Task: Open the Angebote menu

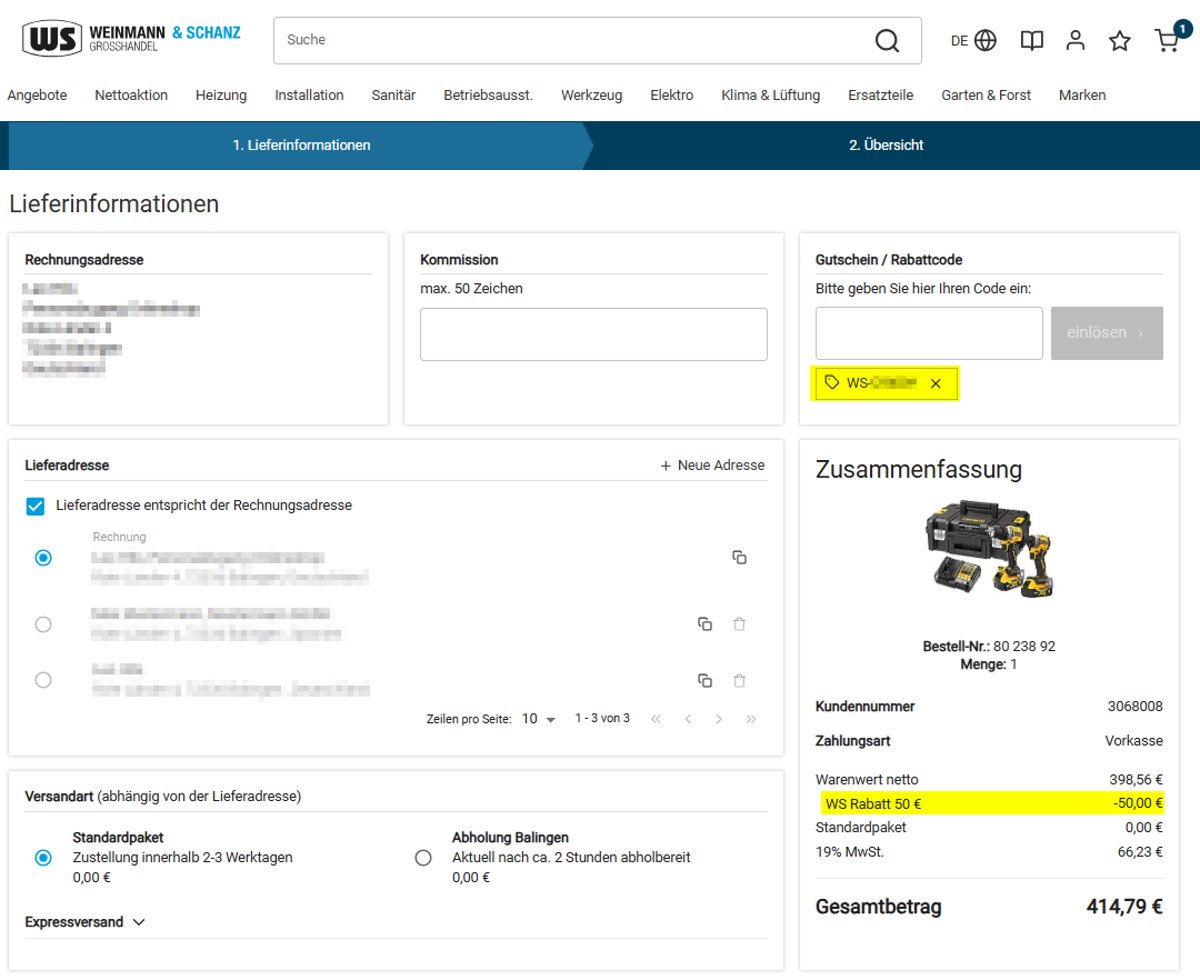Action: pyautogui.click(x=37, y=95)
